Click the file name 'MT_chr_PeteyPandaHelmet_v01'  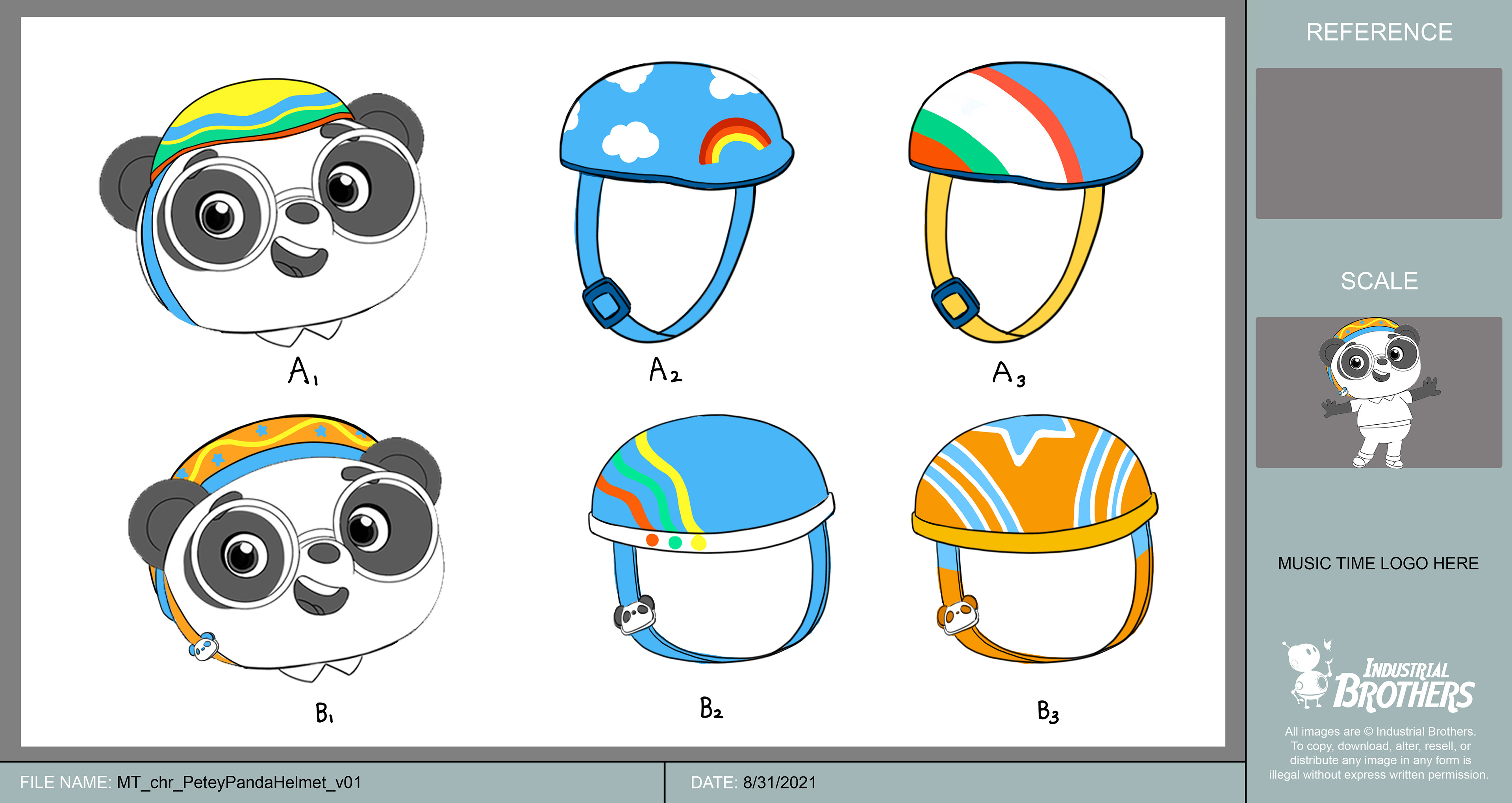pos(239,783)
